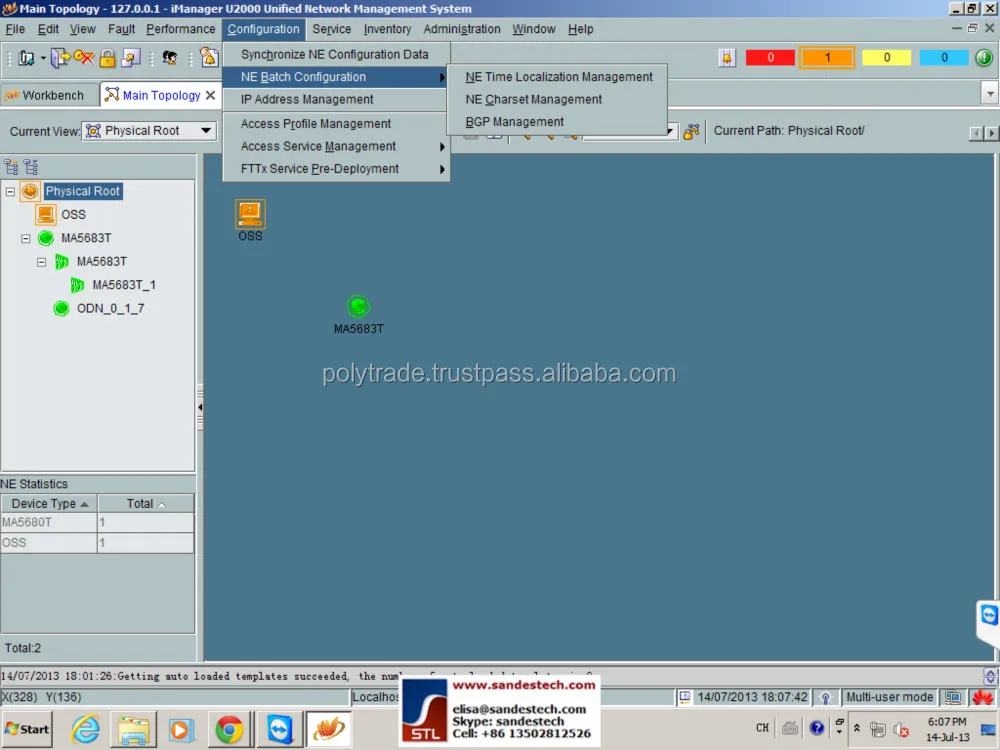The width and height of the screenshot is (1000, 750).
Task: Click the exit/logout door icon in toolbar
Action: pos(60,58)
